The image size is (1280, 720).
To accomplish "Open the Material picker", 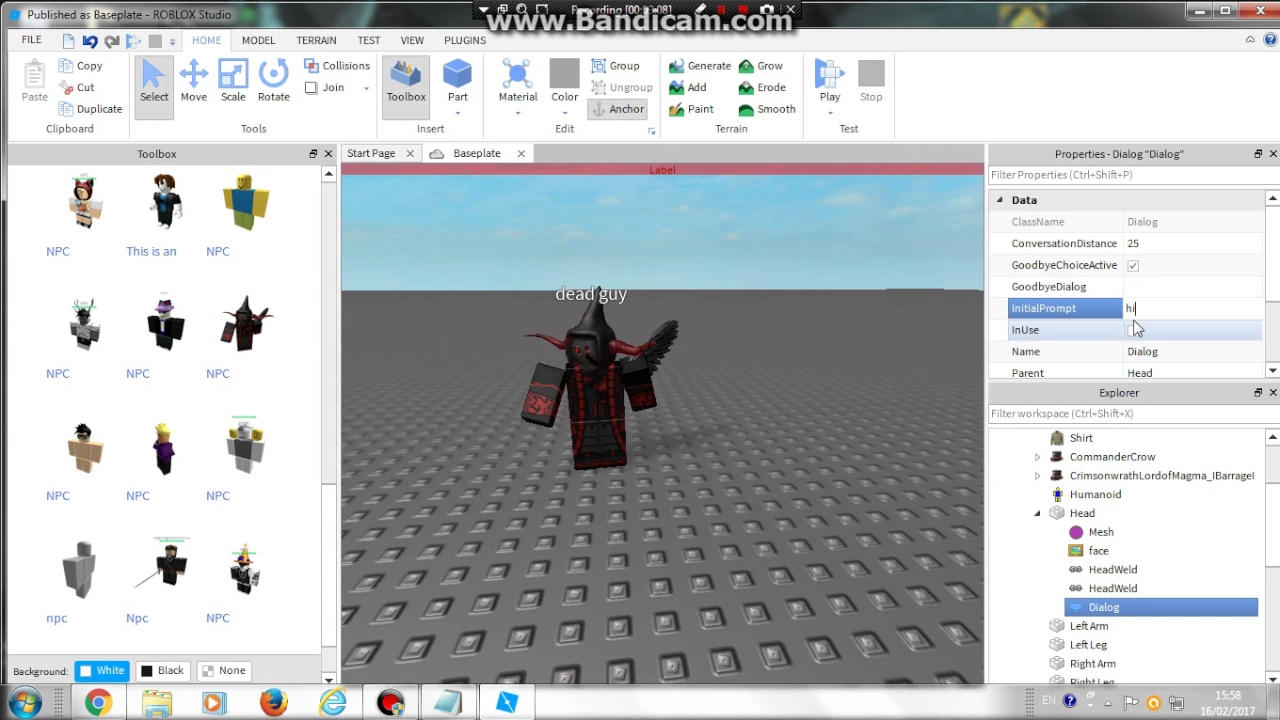I will [x=517, y=79].
